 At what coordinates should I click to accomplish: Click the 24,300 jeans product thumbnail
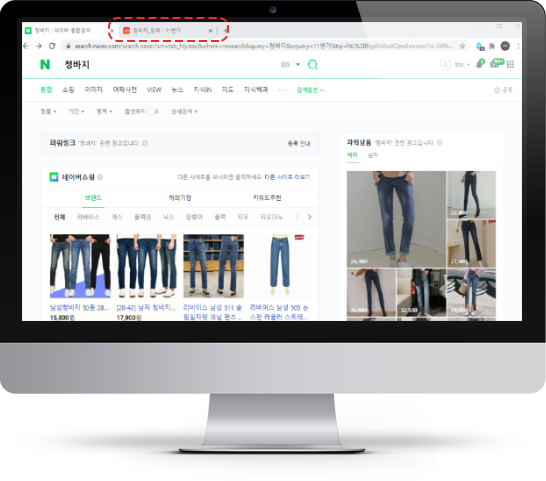click(396, 219)
